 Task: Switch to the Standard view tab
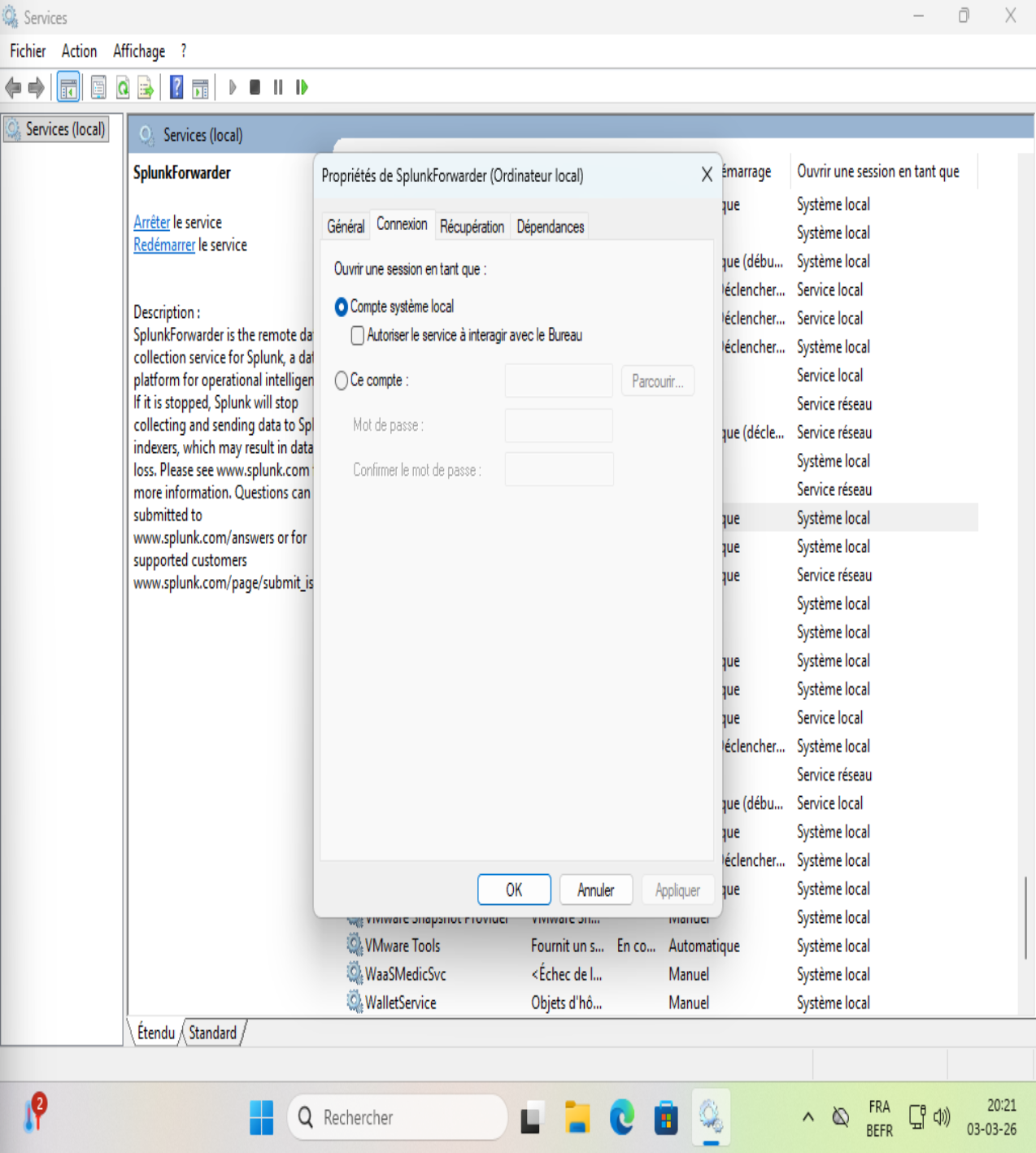pos(213,1033)
